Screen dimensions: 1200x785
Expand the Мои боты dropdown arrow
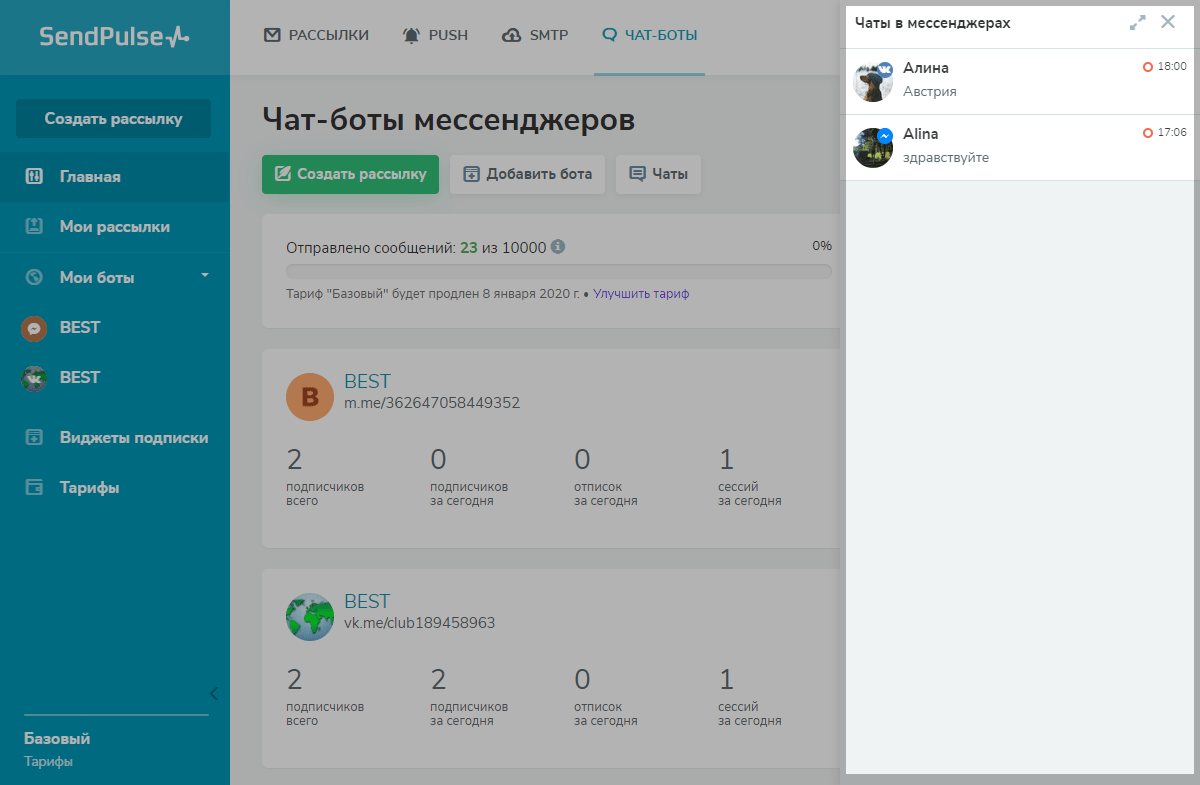point(205,275)
